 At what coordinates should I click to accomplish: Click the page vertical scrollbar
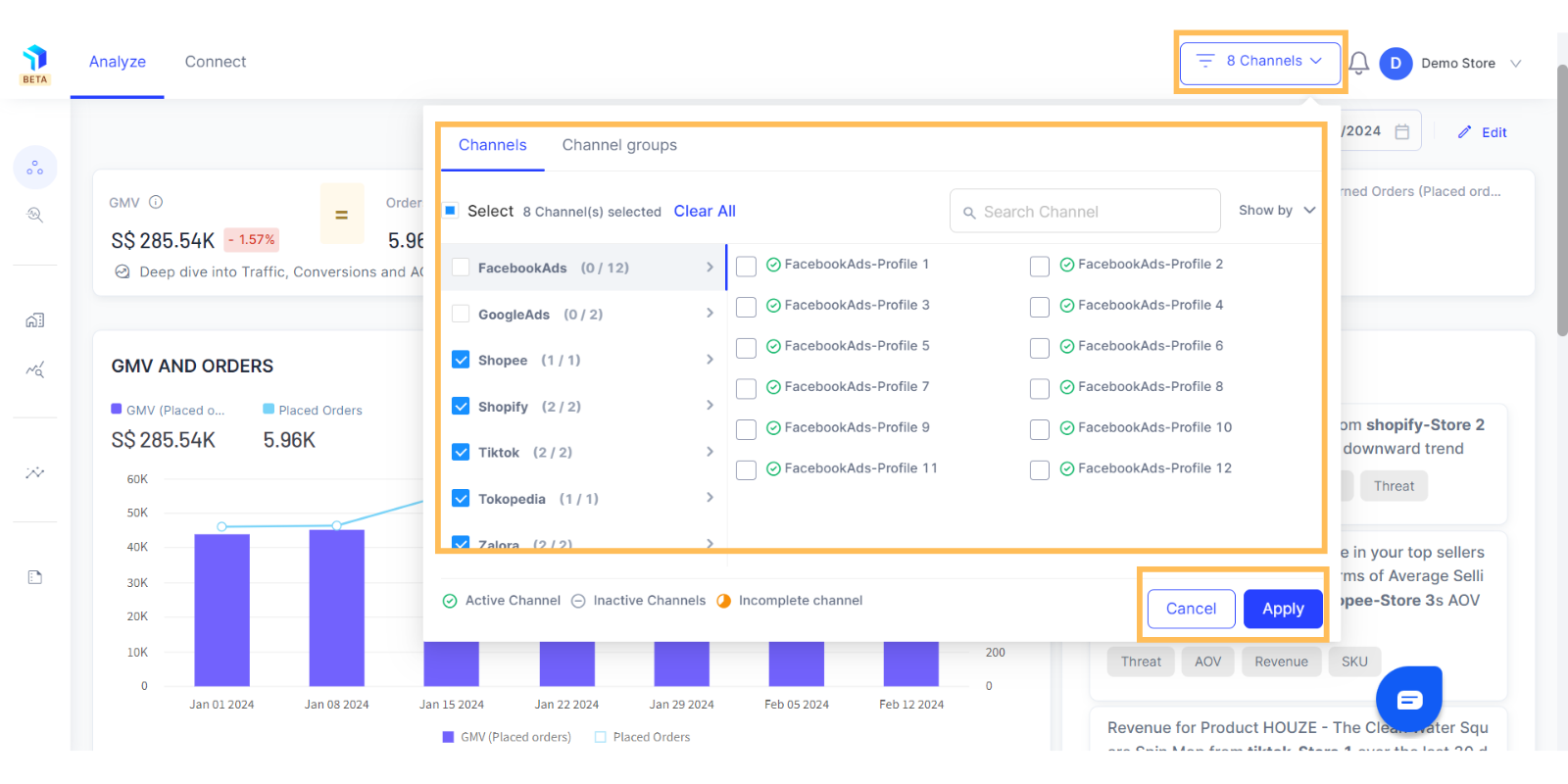1562,201
